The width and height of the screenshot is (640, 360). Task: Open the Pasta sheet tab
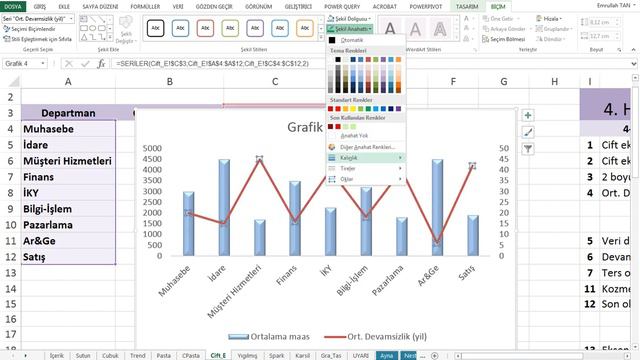[x=164, y=356]
